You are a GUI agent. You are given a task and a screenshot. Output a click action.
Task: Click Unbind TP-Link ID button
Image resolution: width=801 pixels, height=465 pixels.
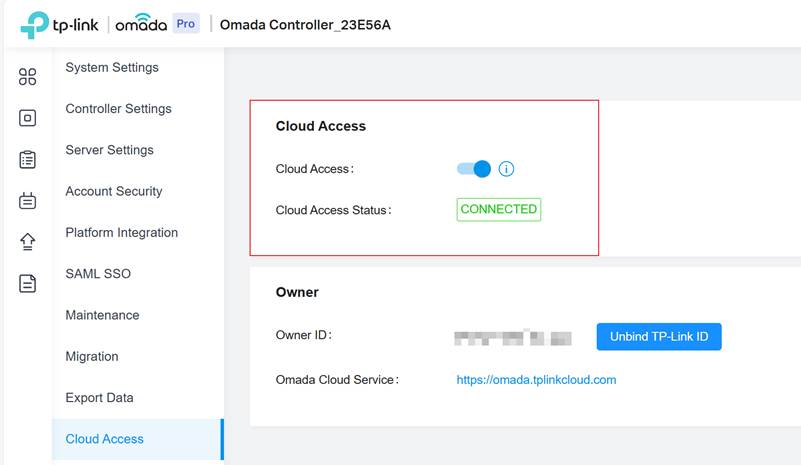tap(659, 337)
